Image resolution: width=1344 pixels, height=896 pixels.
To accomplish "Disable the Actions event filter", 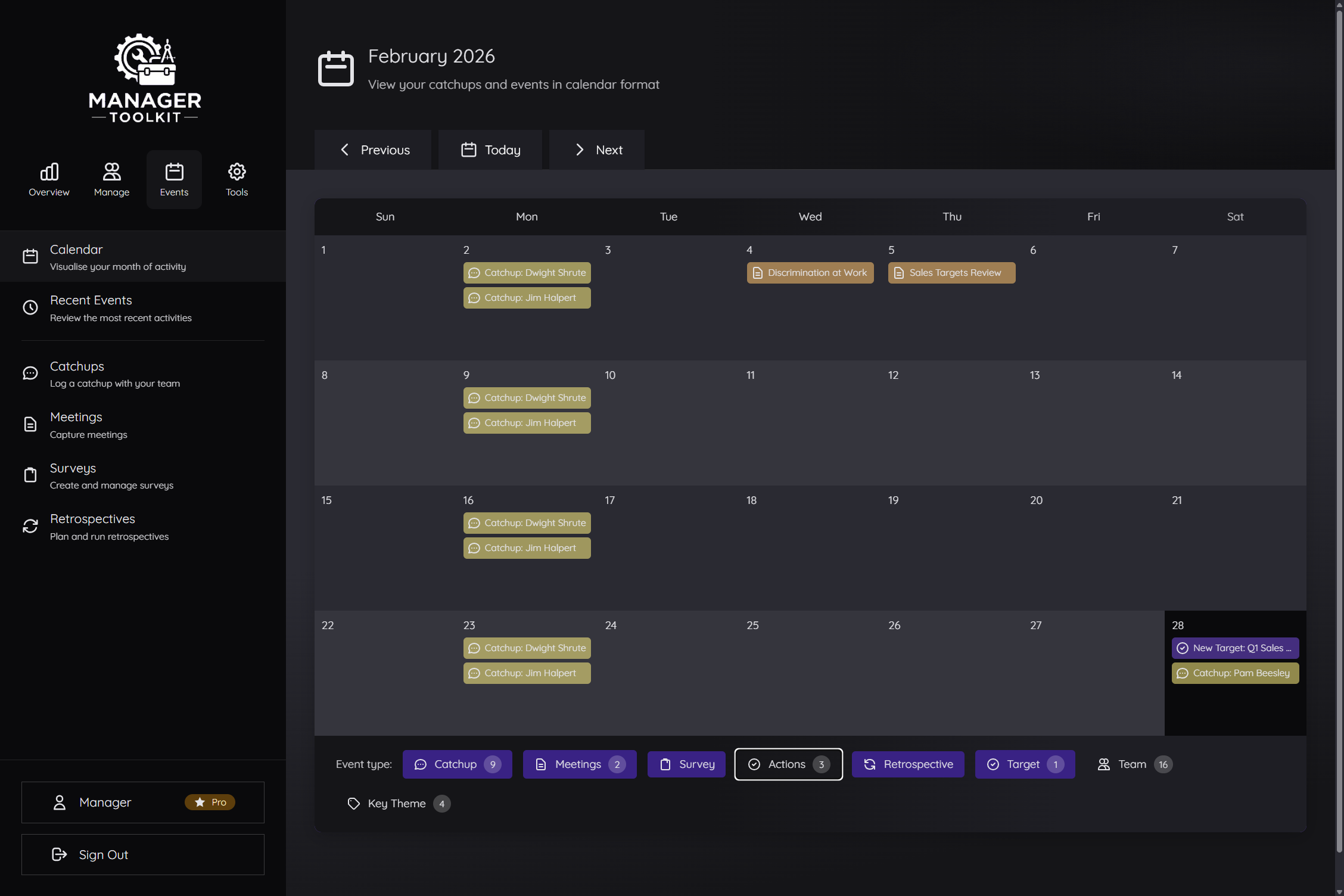I will pyautogui.click(x=788, y=764).
